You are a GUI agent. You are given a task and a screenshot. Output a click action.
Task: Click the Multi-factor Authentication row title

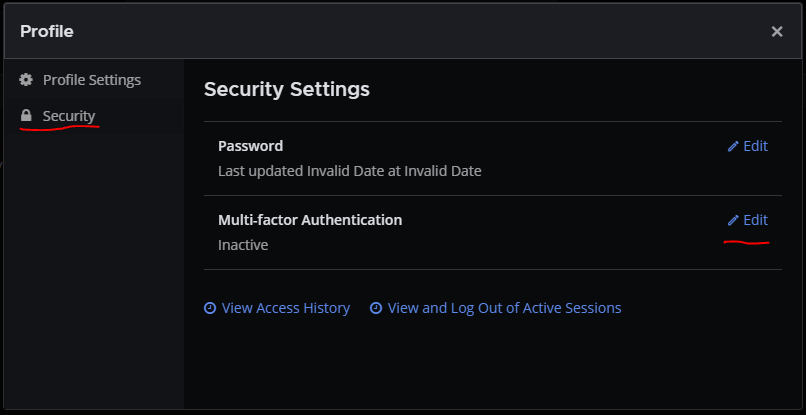pos(310,220)
